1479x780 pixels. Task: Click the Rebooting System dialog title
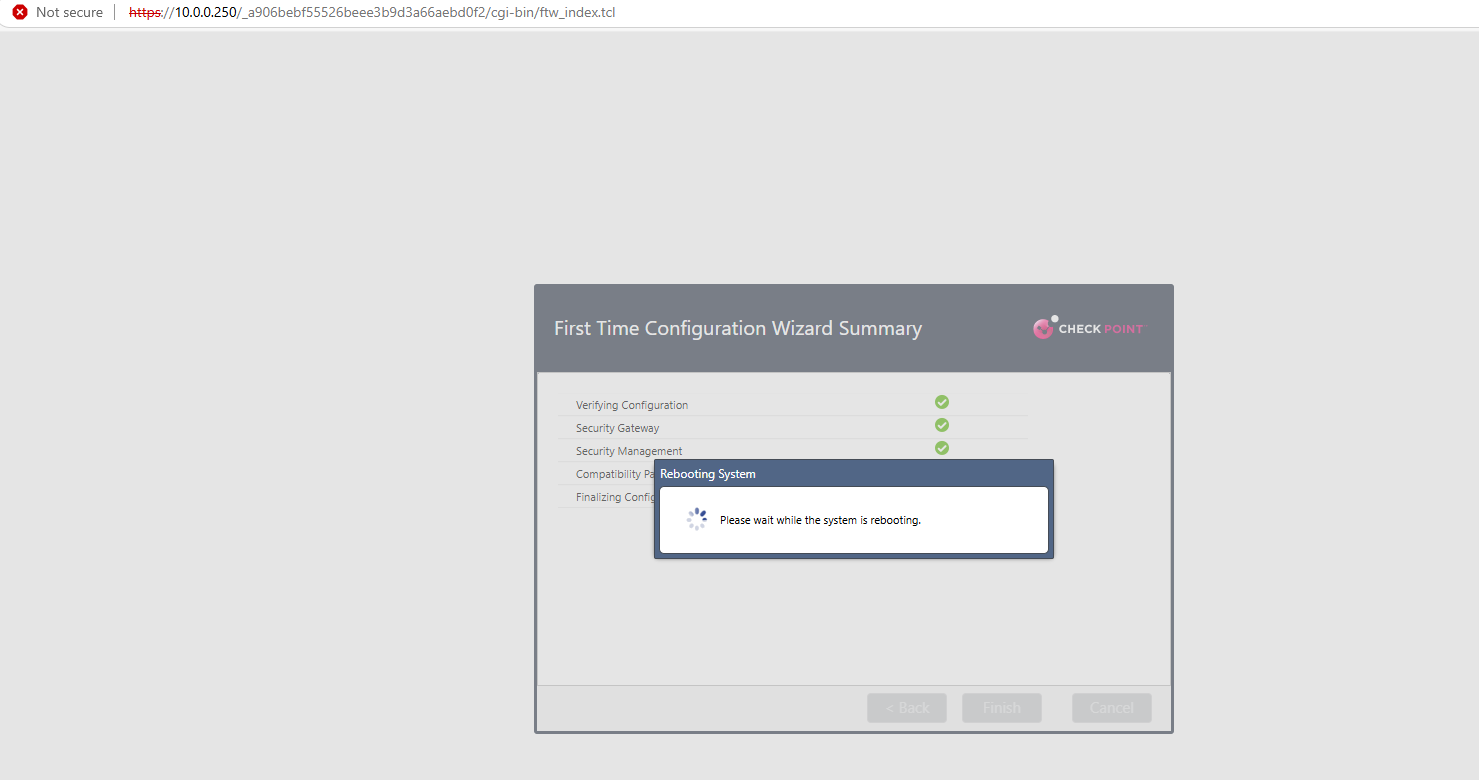click(x=708, y=474)
